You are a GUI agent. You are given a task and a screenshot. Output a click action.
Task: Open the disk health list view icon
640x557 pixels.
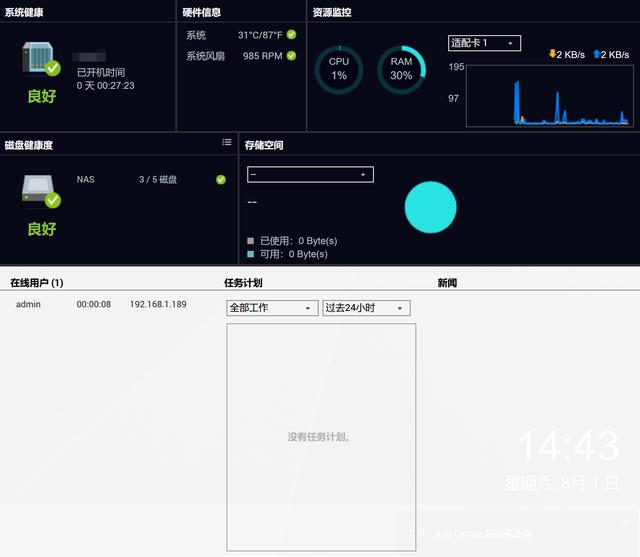coord(227,142)
